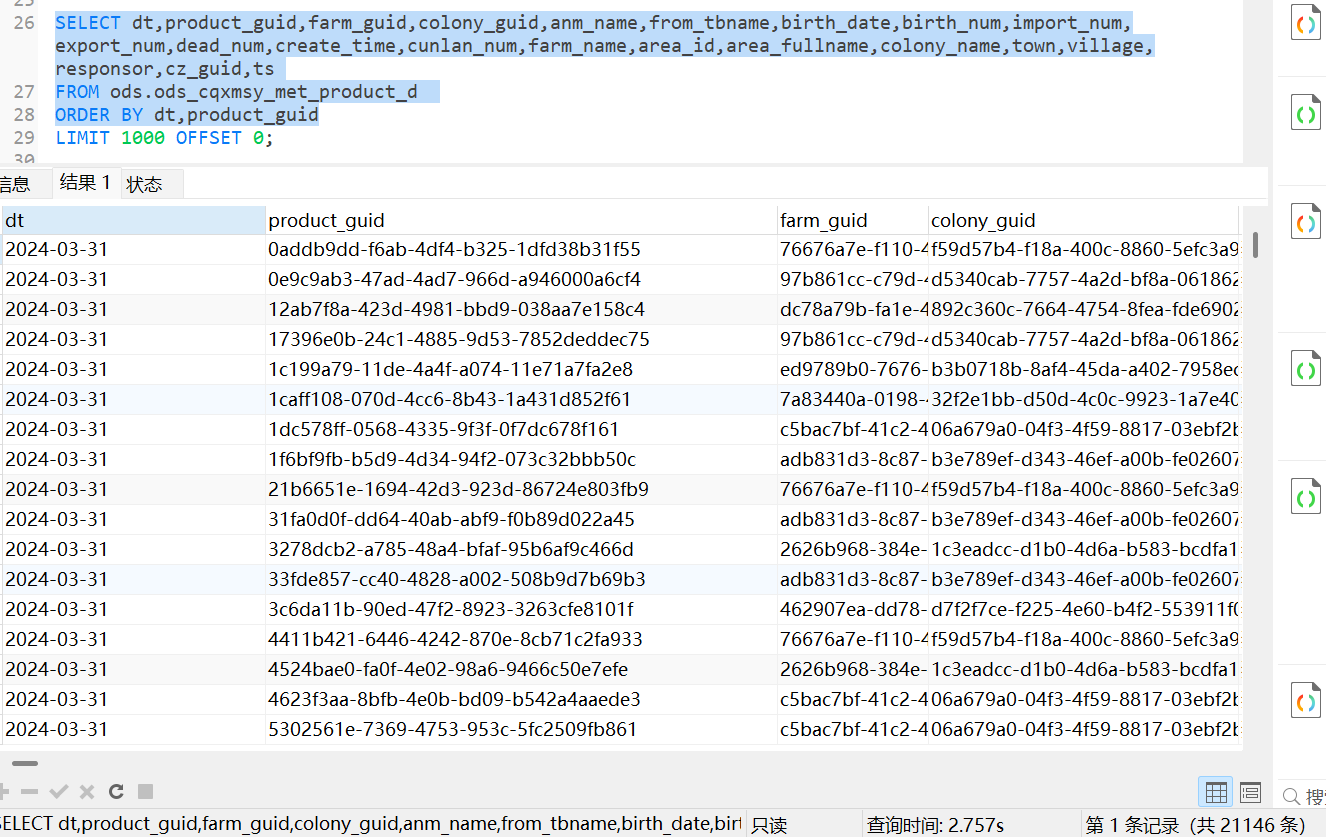The image size is (1326, 837).
Task: Discard changes with the X icon
Action: 87,792
